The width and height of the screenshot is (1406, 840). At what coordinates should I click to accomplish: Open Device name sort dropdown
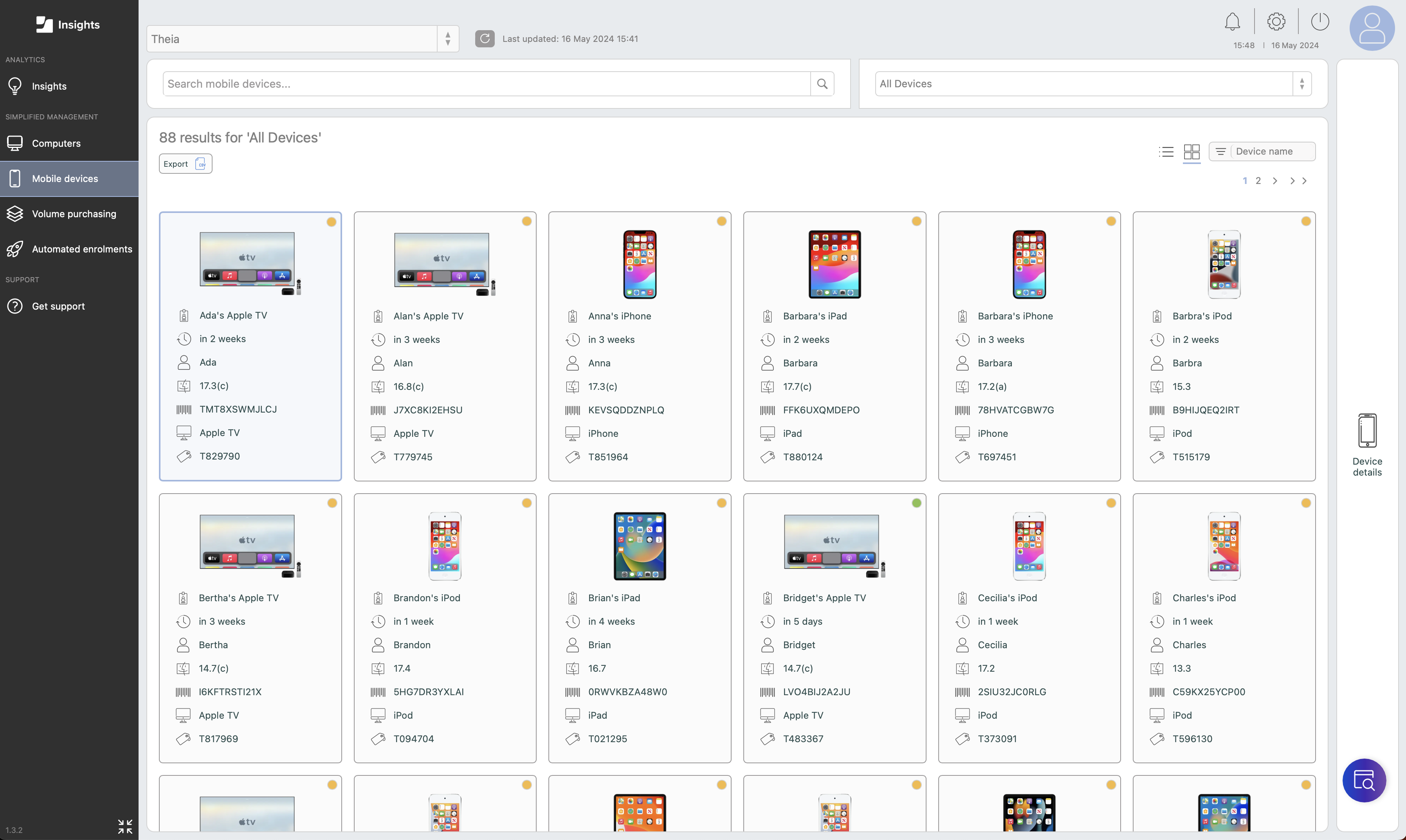pyautogui.click(x=1262, y=151)
